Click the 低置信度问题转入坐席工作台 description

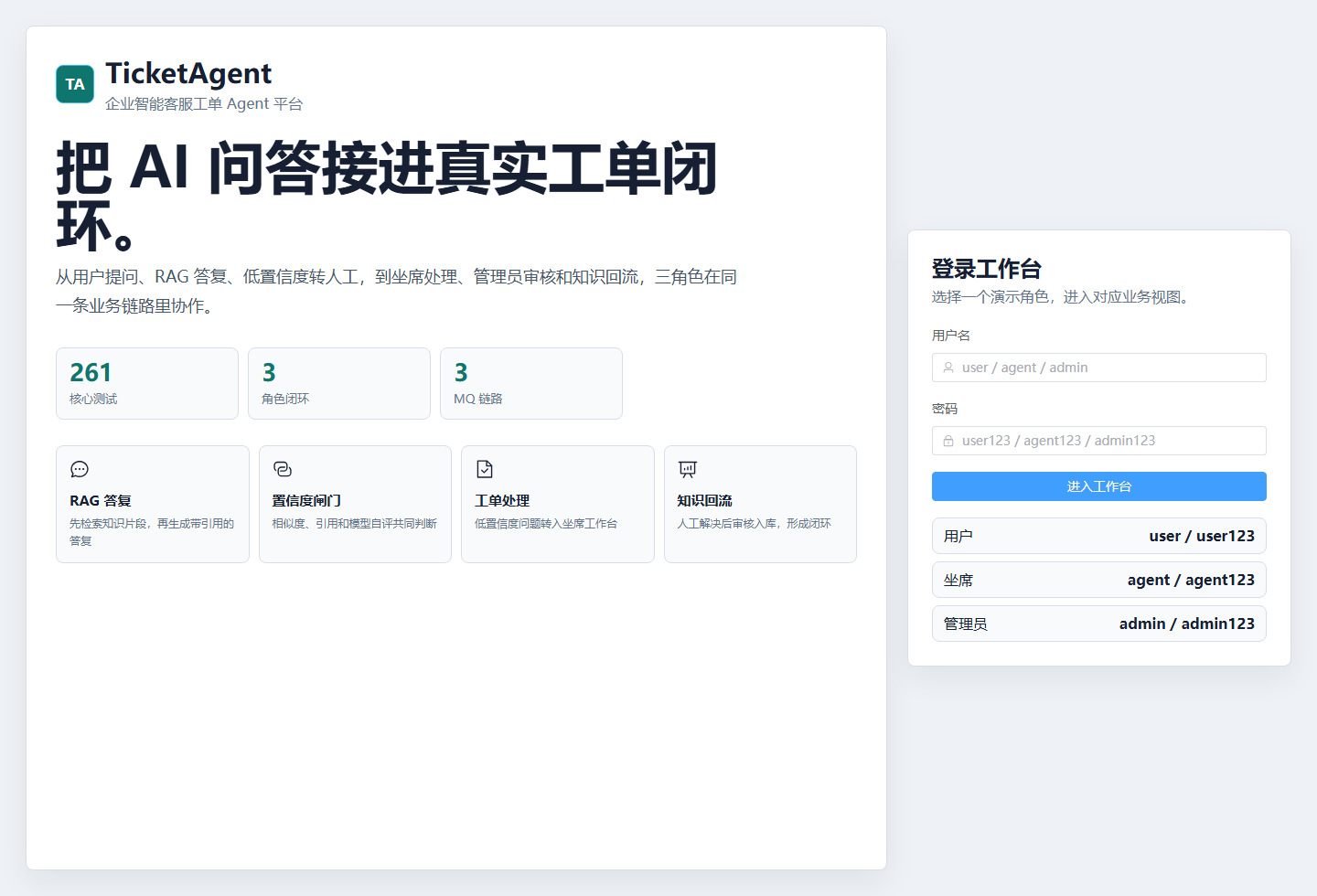pos(546,524)
